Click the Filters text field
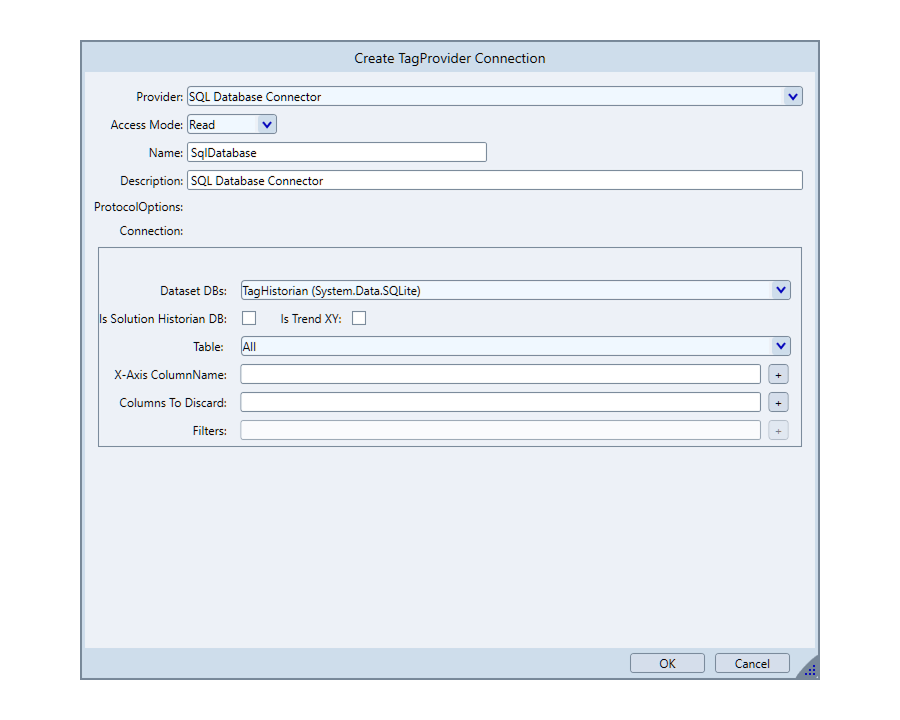Screen dimensions: 900x720 [x=500, y=431]
